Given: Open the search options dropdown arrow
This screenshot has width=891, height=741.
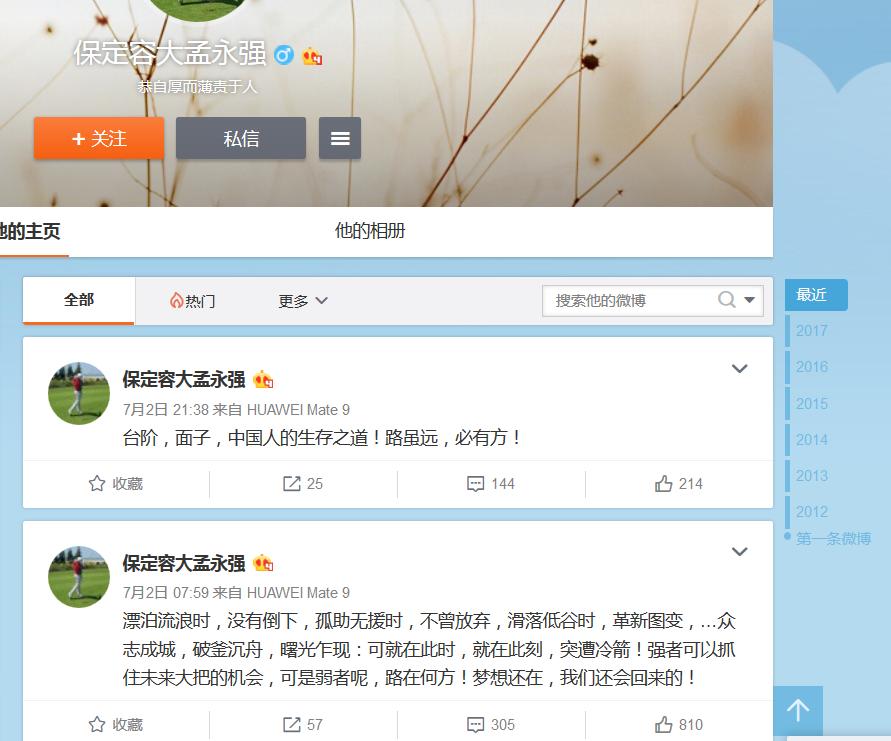Looking at the screenshot, I should [750, 300].
